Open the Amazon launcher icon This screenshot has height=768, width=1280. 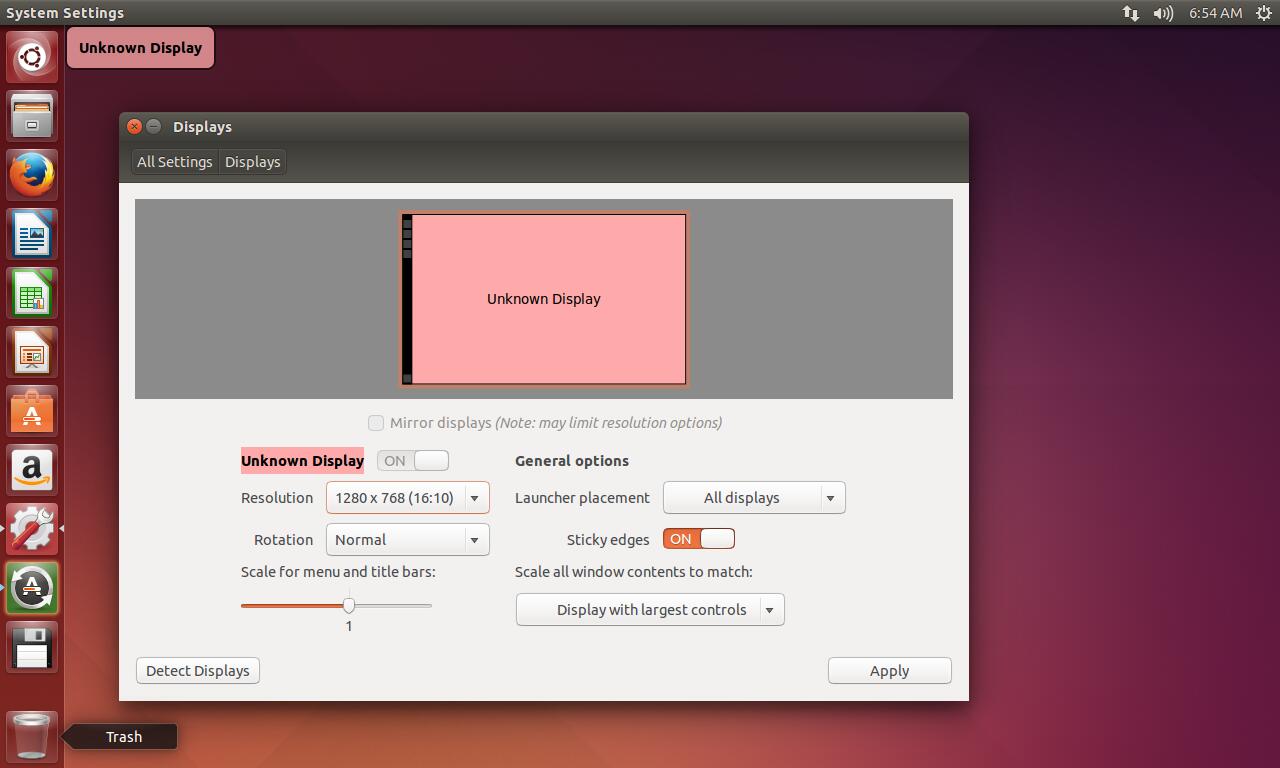click(32, 470)
